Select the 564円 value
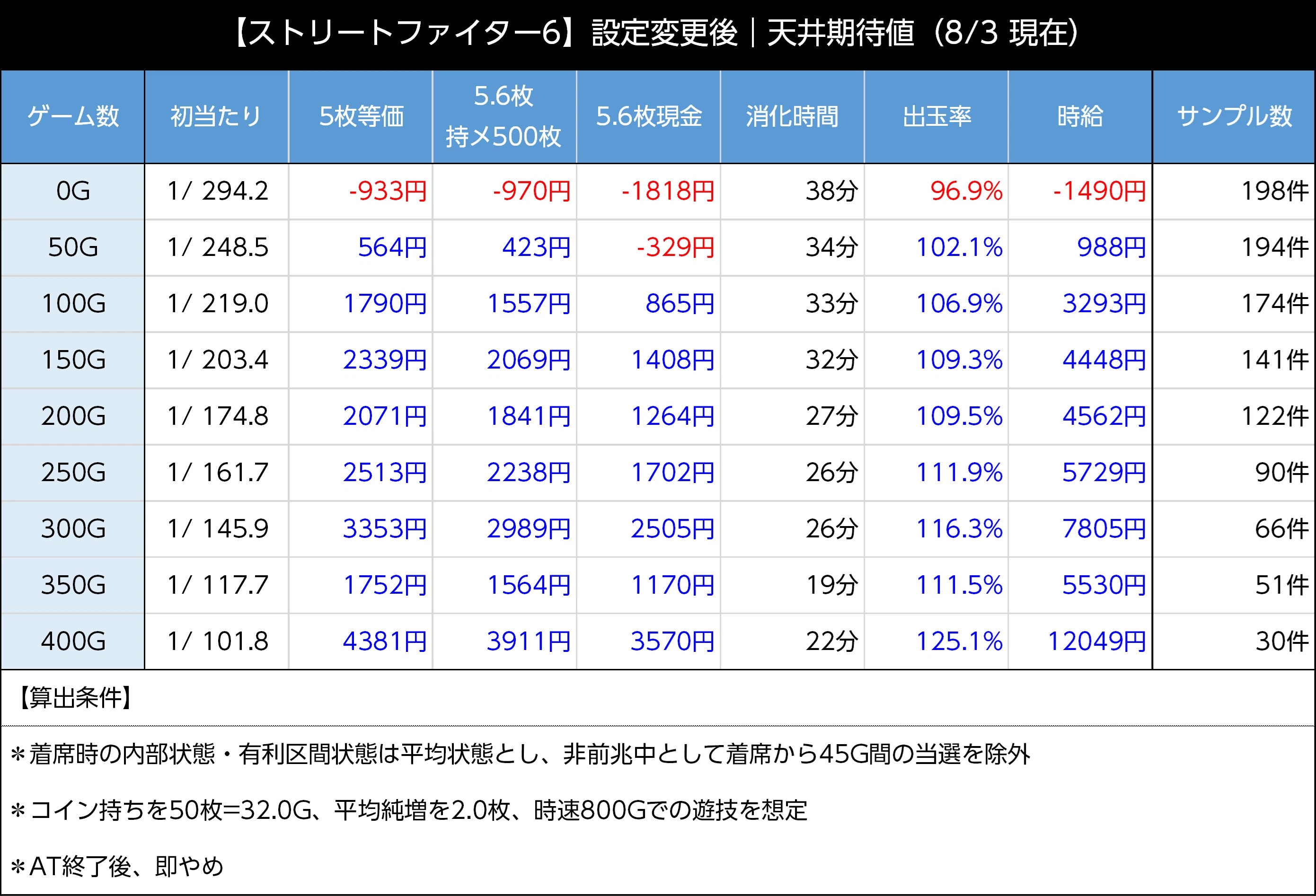This screenshot has width=1316, height=896. (x=392, y=247)
